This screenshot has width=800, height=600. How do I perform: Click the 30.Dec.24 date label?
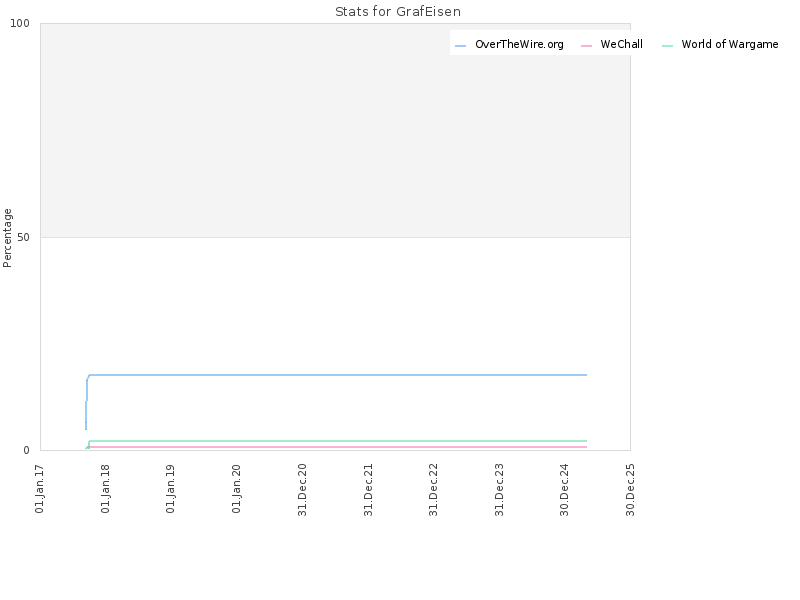tap(564, 490)
